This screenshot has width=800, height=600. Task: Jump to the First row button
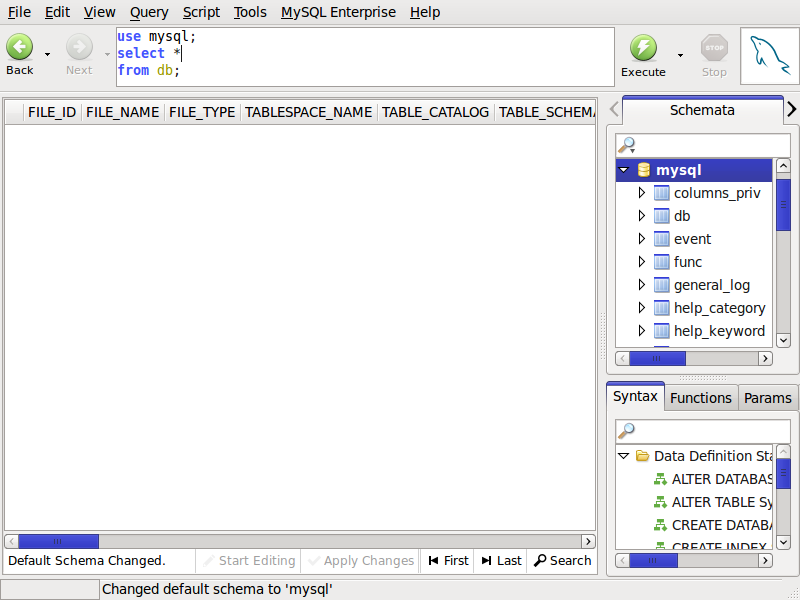(447, 561)
